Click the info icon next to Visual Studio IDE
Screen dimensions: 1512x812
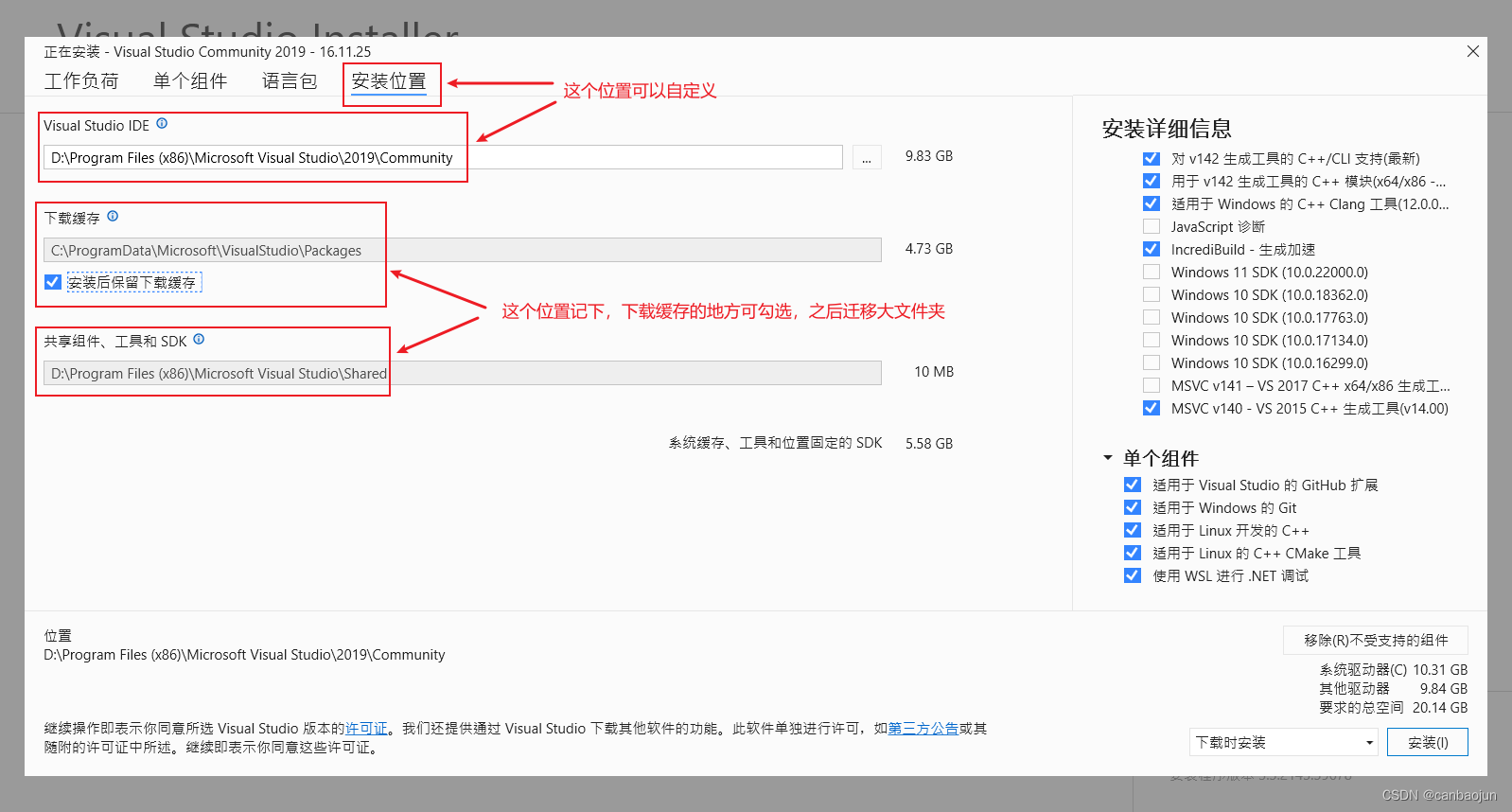[162, 123]
